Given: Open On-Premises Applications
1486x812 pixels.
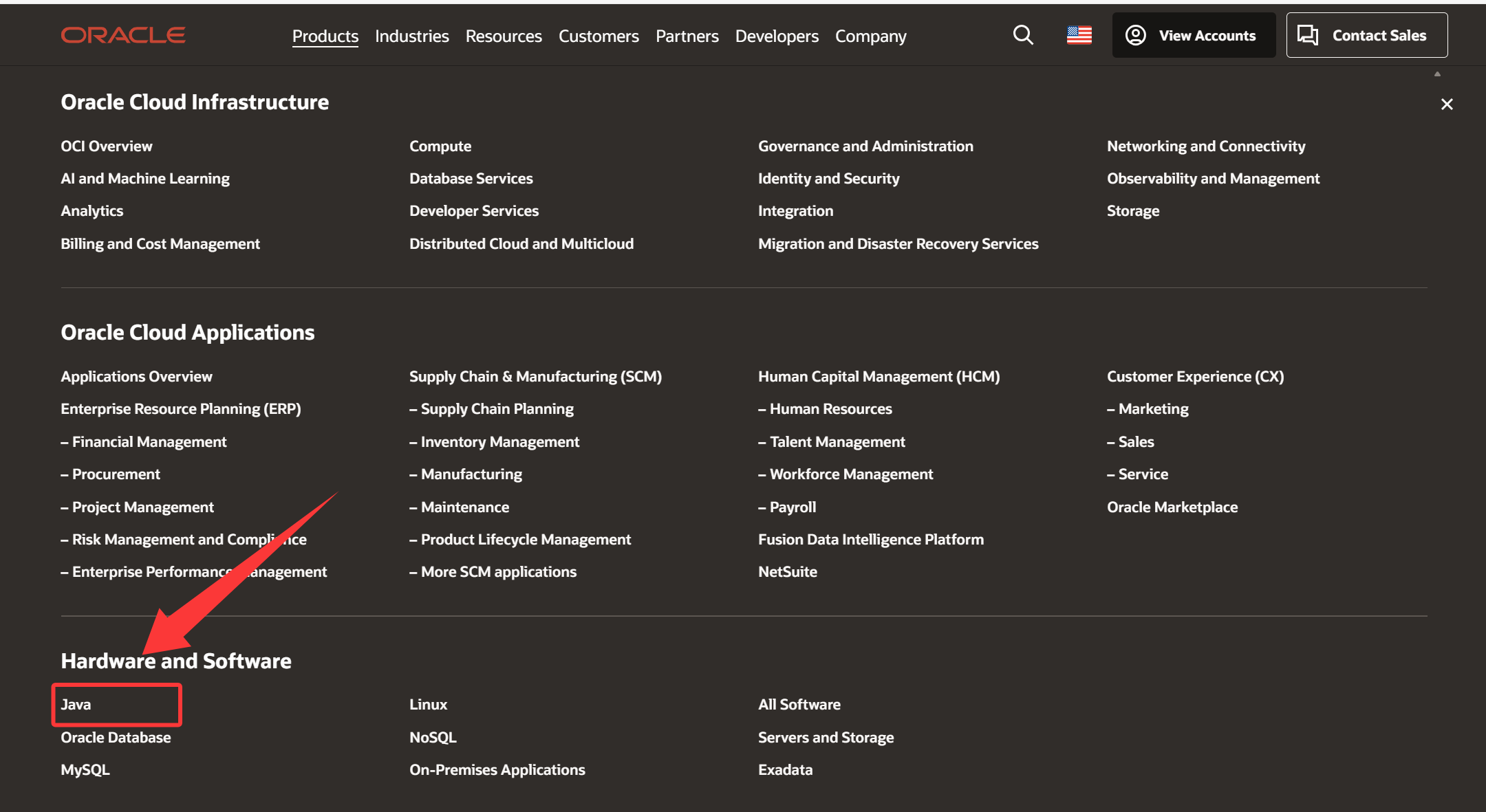Looking at the screenshot, I should 497,769.
